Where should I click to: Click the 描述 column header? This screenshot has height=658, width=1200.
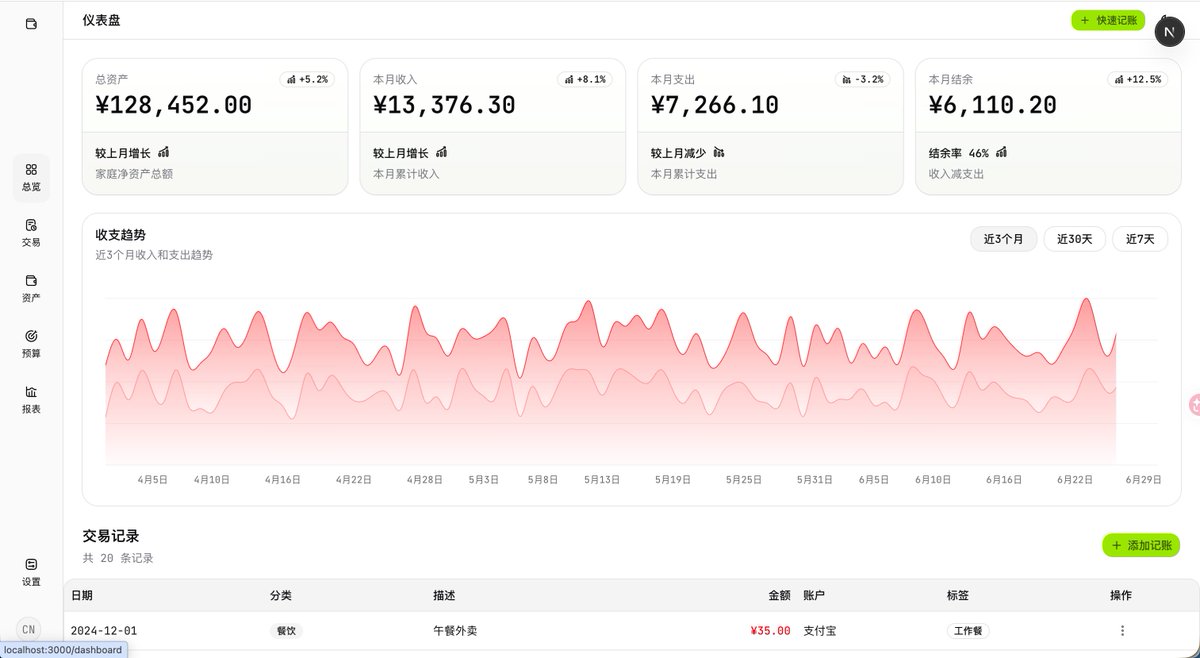click(444, 595)
